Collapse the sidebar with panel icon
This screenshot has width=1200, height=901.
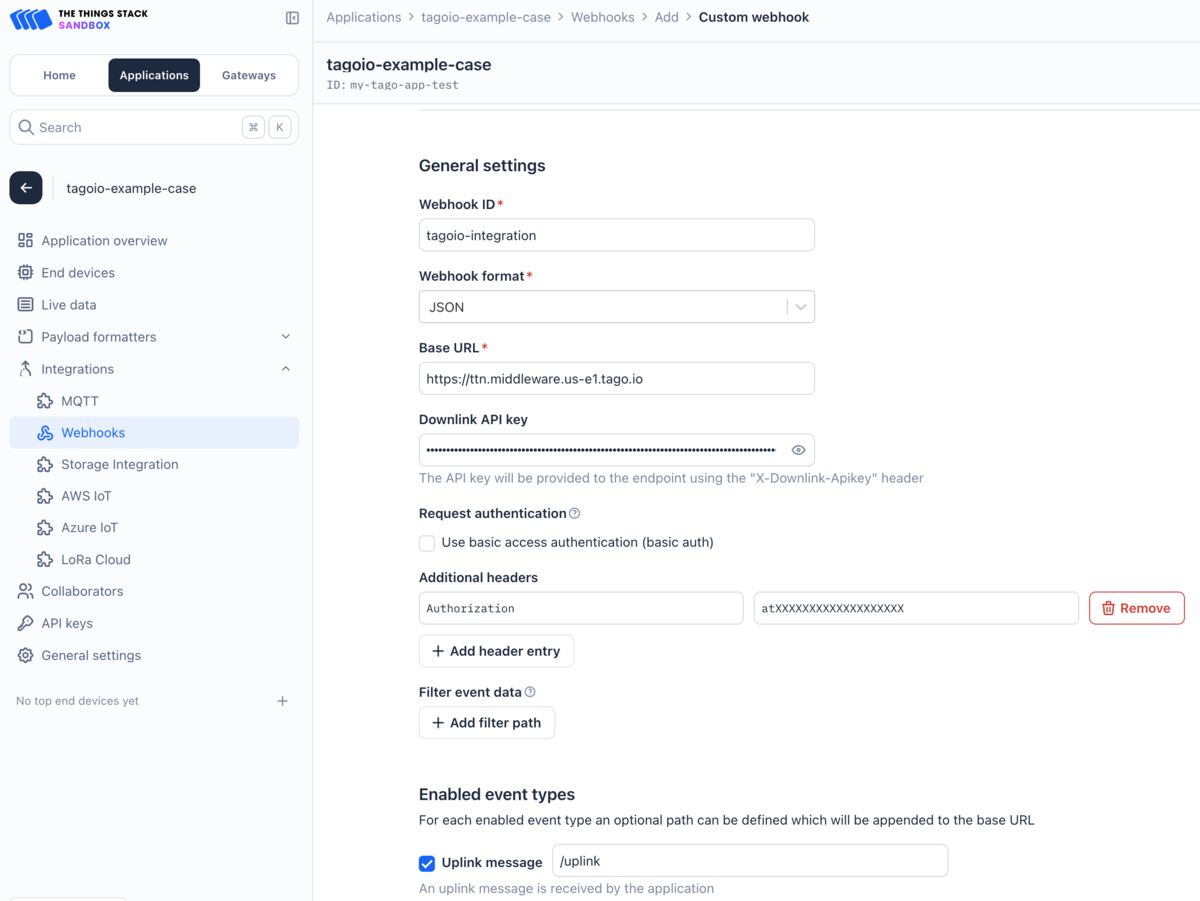[292, 18]
